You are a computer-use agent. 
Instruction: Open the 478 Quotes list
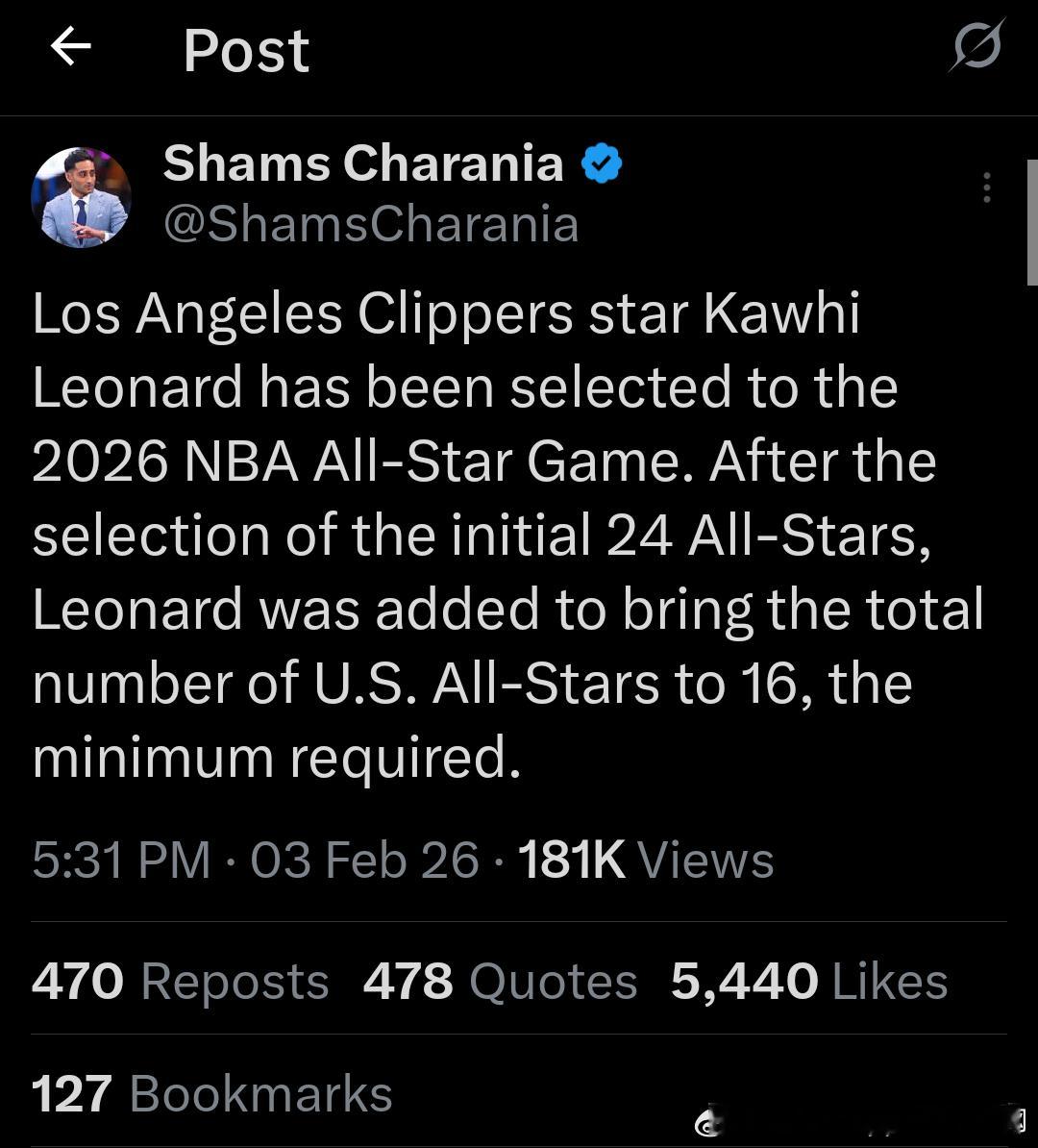tap(500, 982)
